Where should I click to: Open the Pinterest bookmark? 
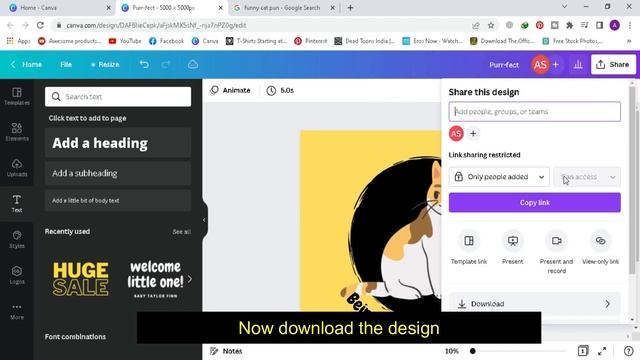[311, 41]
